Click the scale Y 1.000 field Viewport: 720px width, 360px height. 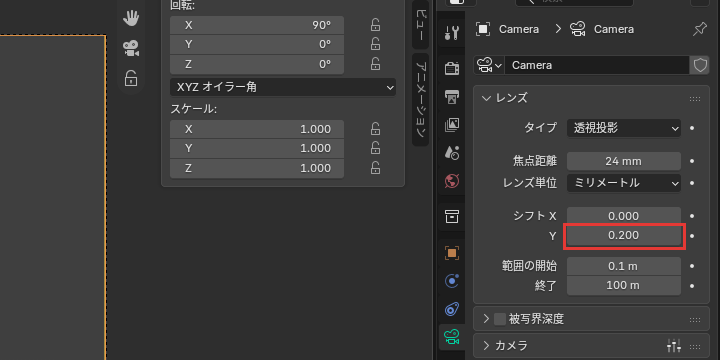pos(257,148)
